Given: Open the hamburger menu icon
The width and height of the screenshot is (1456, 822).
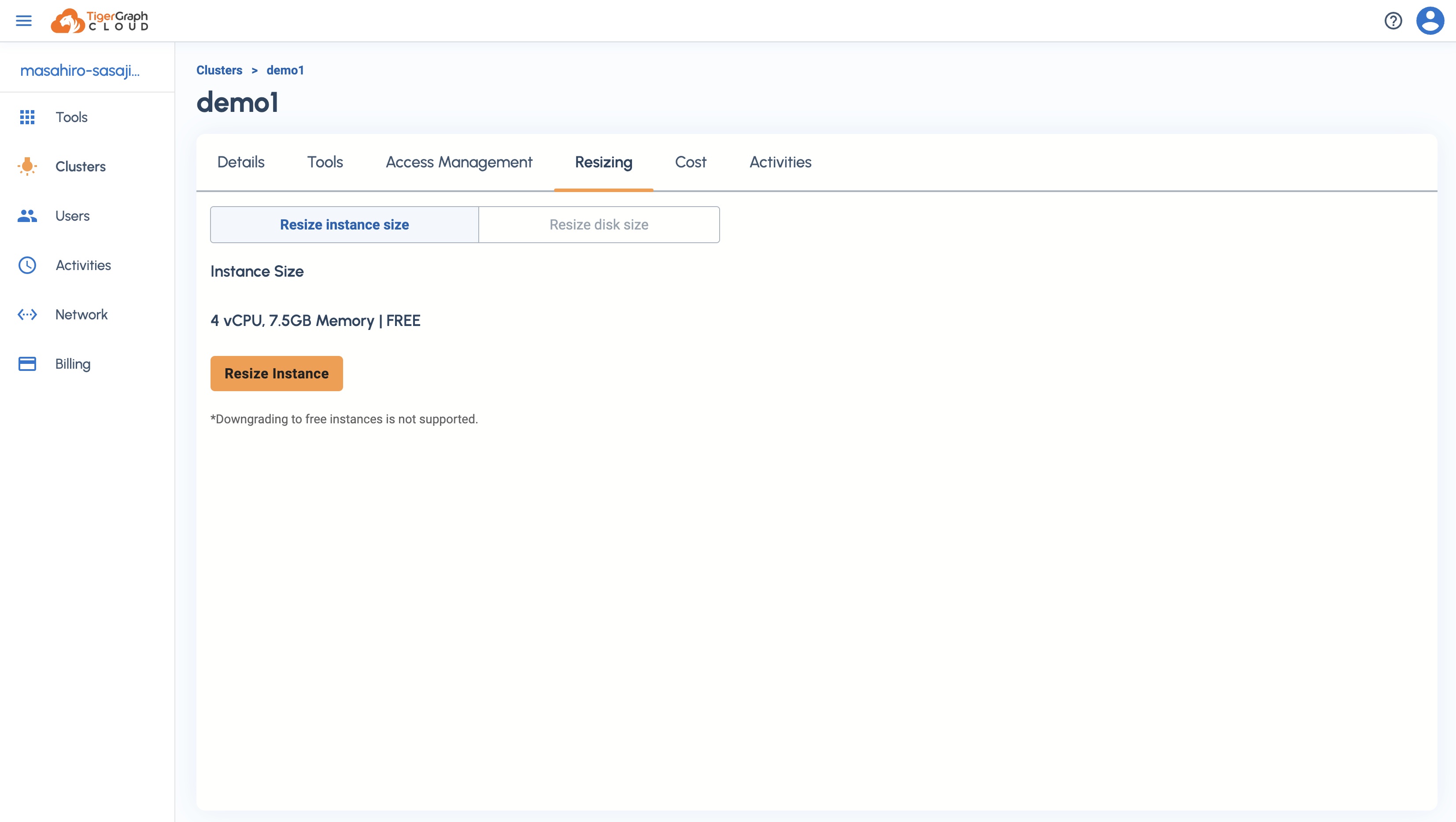Looking at the screenshot, I should pyautogui.click(x=24, y=21).
